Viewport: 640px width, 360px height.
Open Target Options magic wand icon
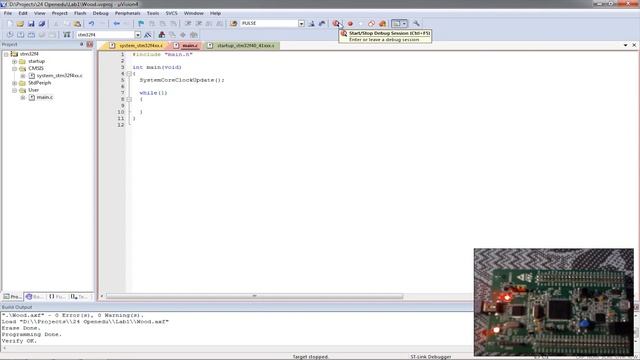[x=148, y=35]
